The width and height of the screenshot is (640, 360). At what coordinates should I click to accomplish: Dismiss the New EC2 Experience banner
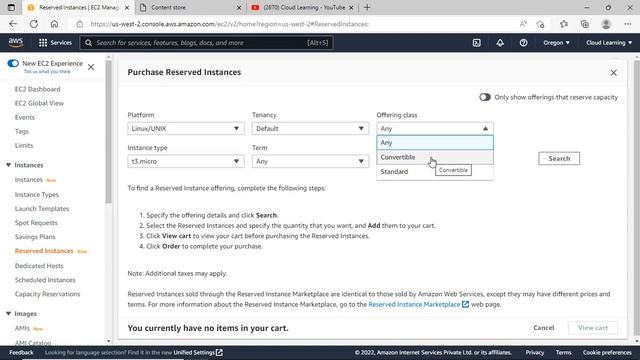(x=91, y=67)
